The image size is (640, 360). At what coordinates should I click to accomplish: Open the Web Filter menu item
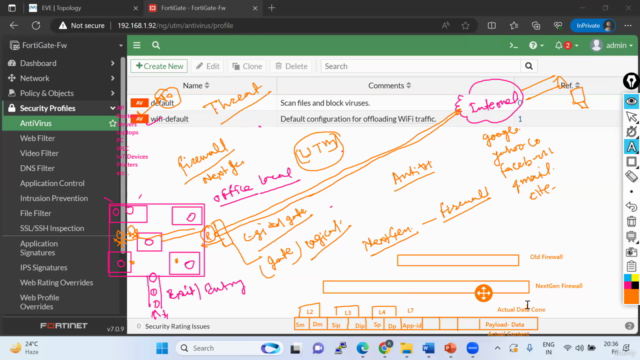click(x=38, y=138)
